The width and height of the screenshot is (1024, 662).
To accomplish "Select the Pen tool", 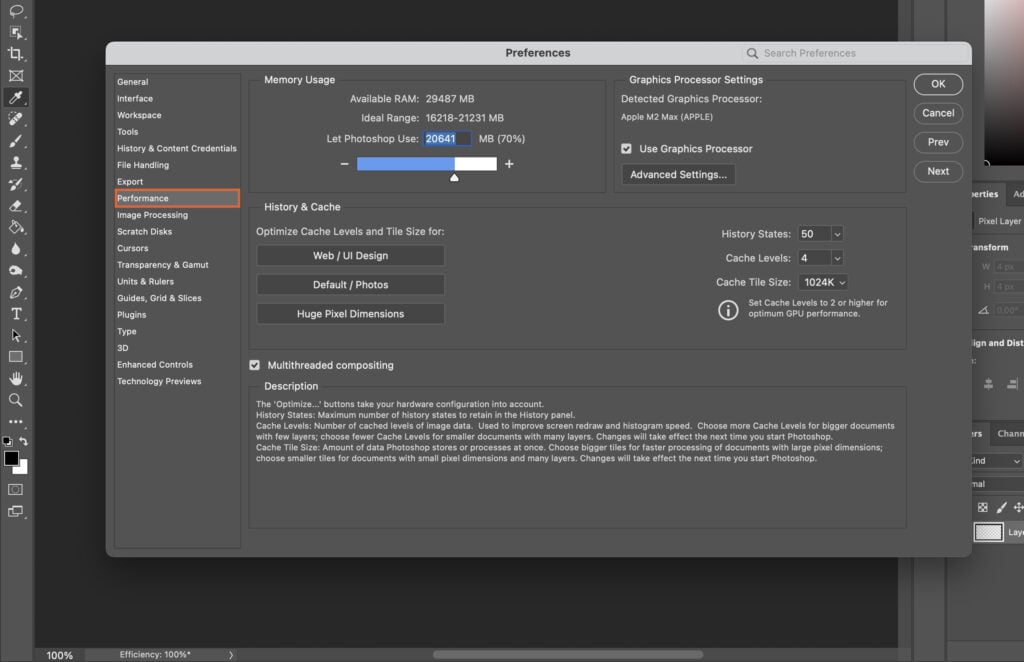I will pos(16,292).
